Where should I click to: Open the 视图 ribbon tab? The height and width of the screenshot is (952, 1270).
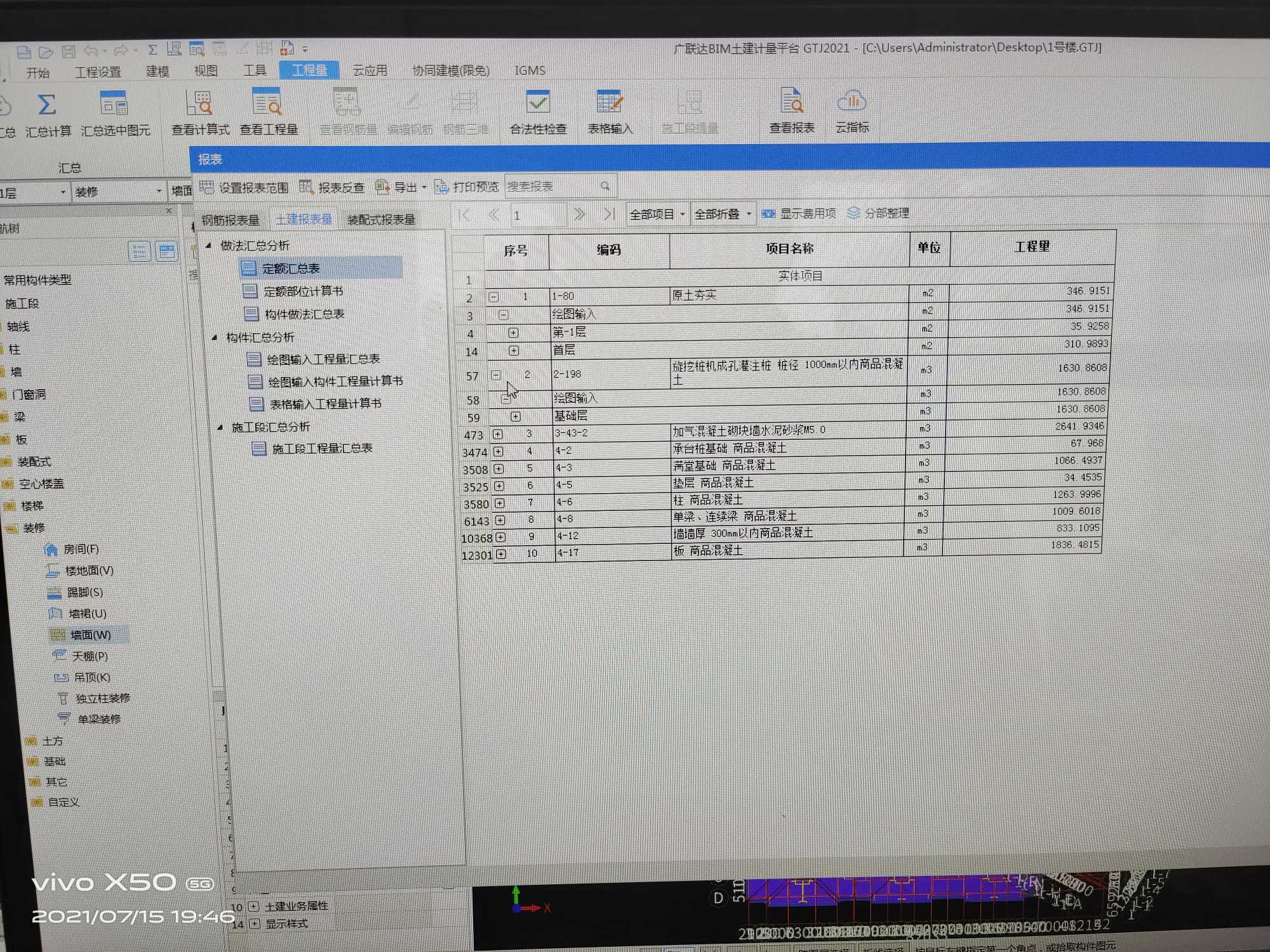206,70
